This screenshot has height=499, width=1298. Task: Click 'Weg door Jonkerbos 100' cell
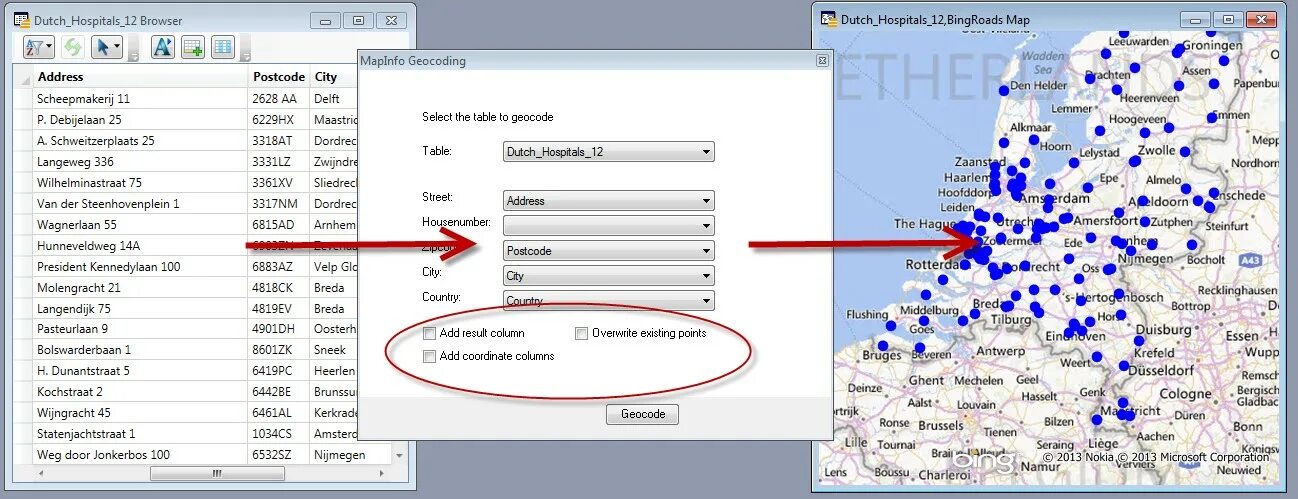[x=140, y=455]
